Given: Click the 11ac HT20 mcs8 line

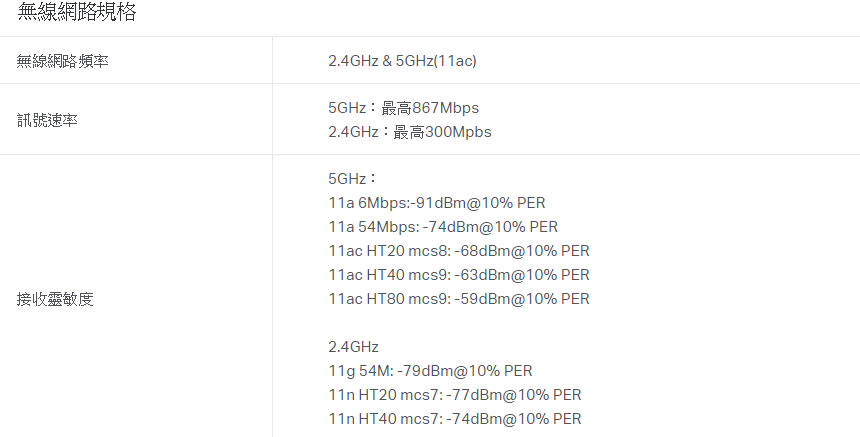Looking at the screenshot, I should tap(459, 251).
